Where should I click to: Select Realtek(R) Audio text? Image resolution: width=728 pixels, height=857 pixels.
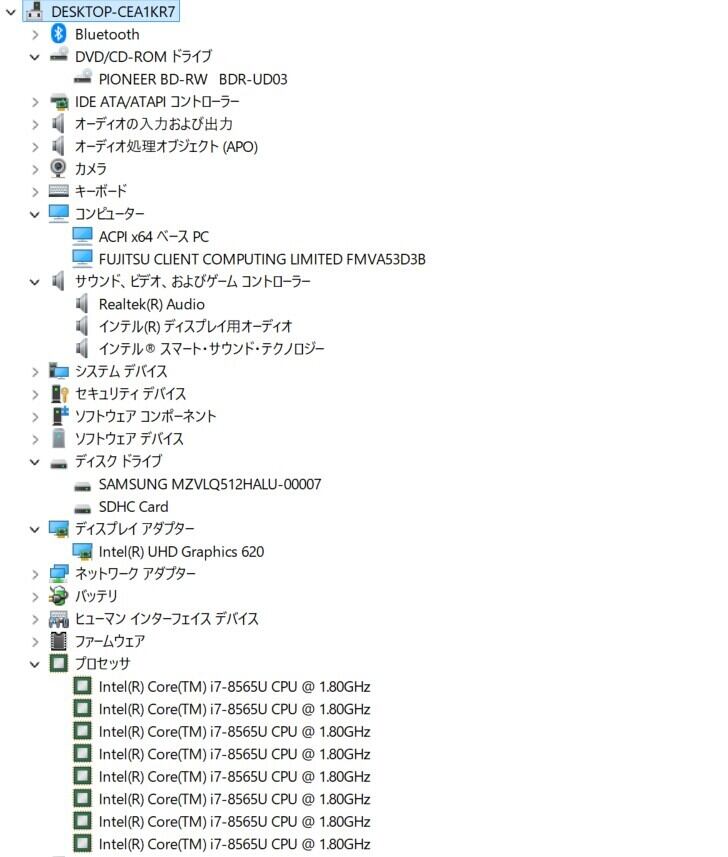tap(151, 304)
